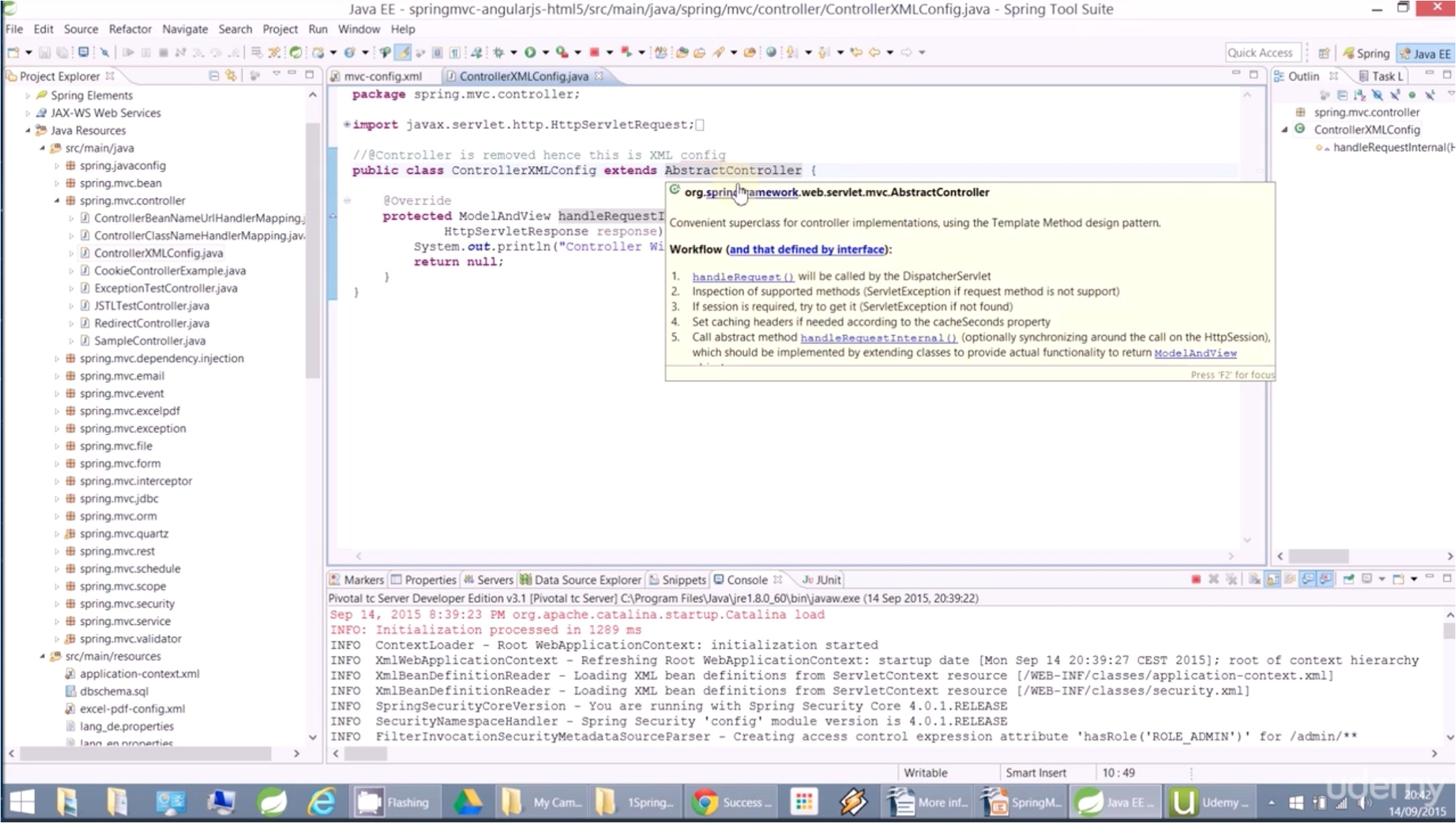Collapse the spring.mvc.controller package
This screenshot has width=1456, height=823.
click(56, 201)
